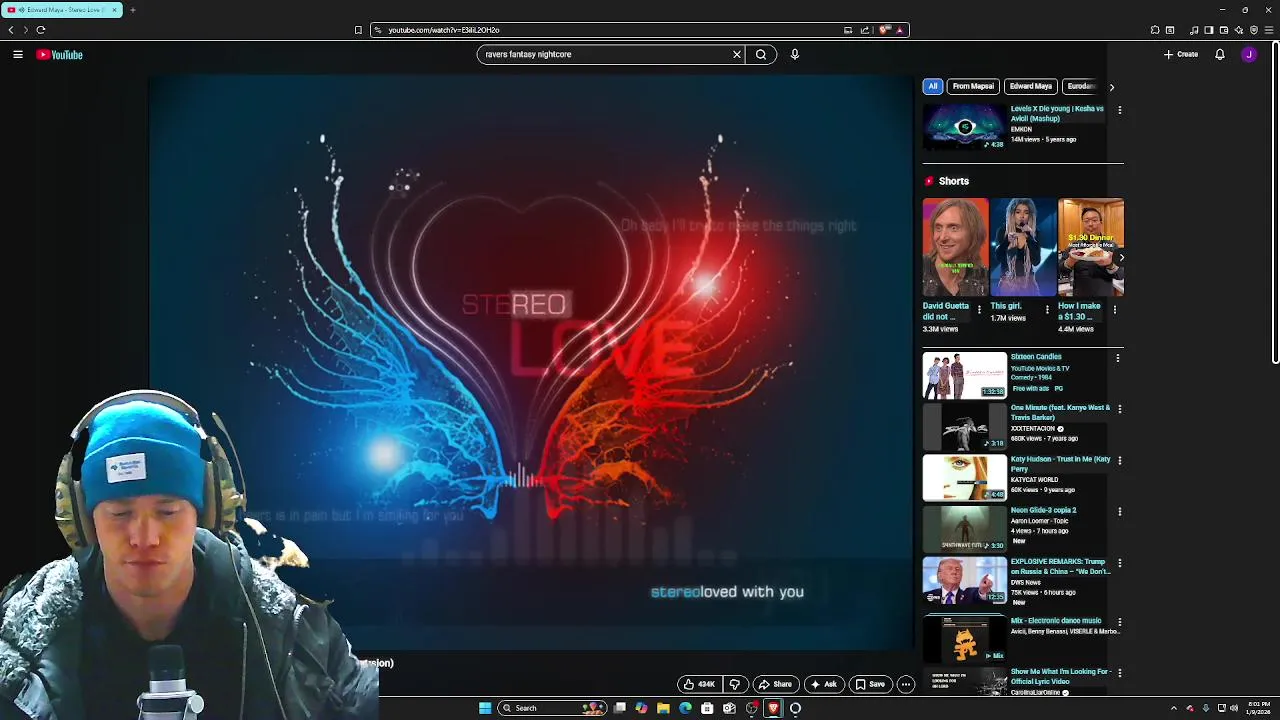The width and height of the screenshot is (1280, 720).
Task: Show more filter chips with the arrow
Action: point(1112,87)
